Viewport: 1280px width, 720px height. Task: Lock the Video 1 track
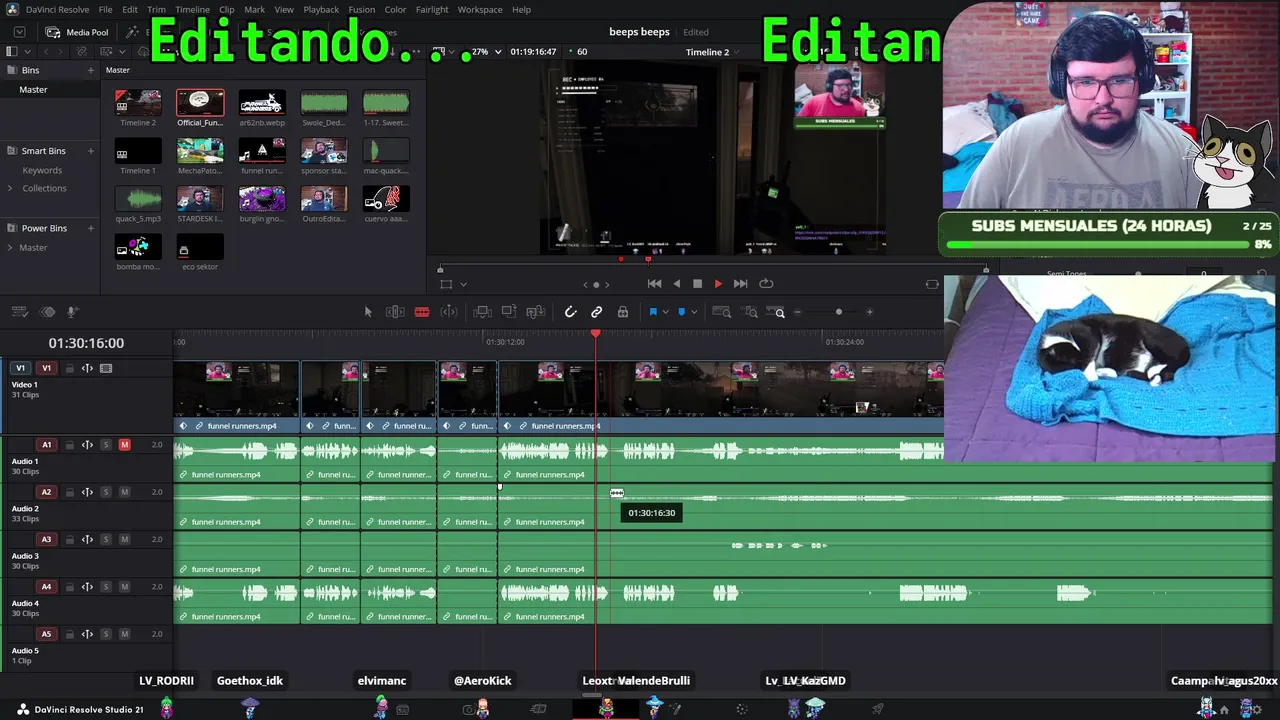(x=70, y=368)
